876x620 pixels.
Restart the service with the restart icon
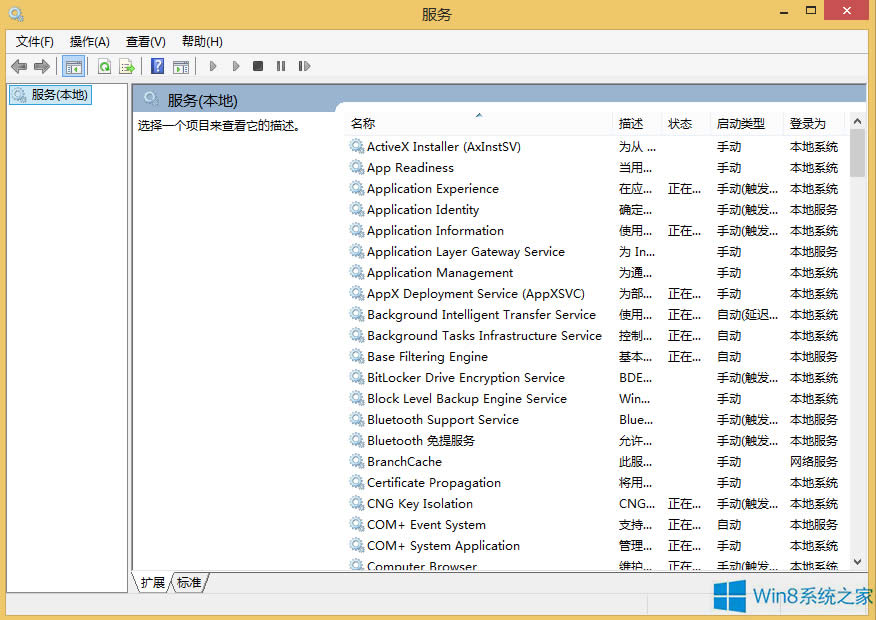(304, 66)
